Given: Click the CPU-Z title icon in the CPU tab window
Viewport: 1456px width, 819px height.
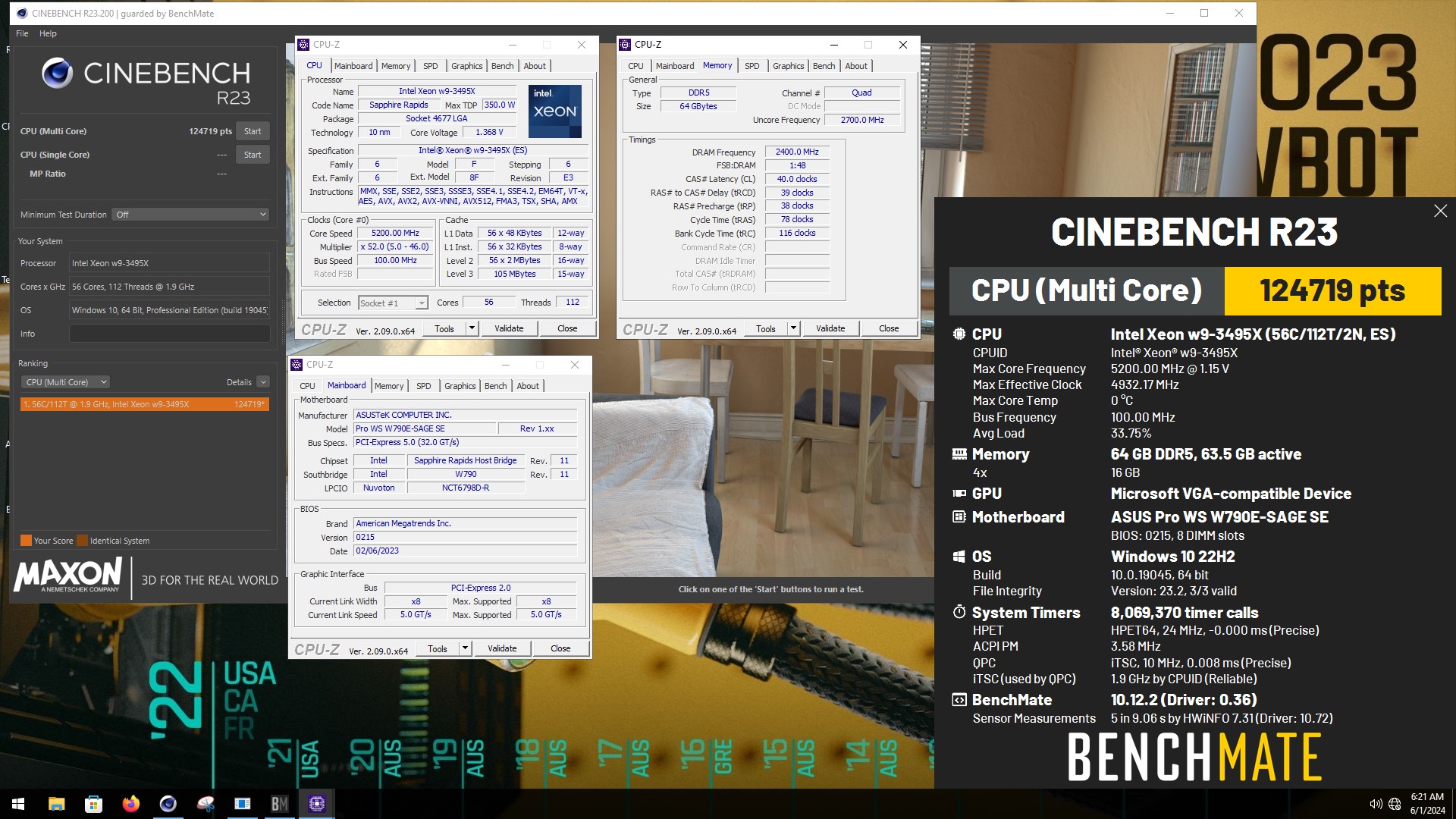Looking at the screenshot, I should [x=303, y=45].
